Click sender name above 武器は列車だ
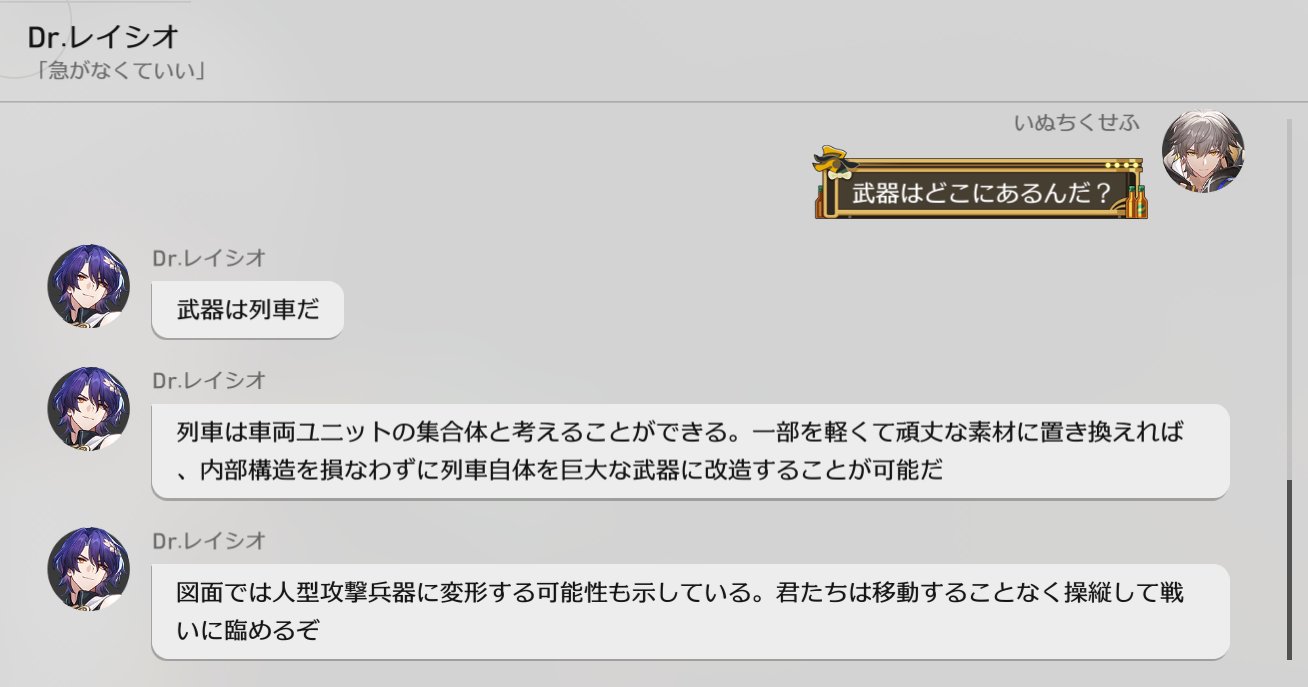The image size is (1308, 687). coord(209,258)
